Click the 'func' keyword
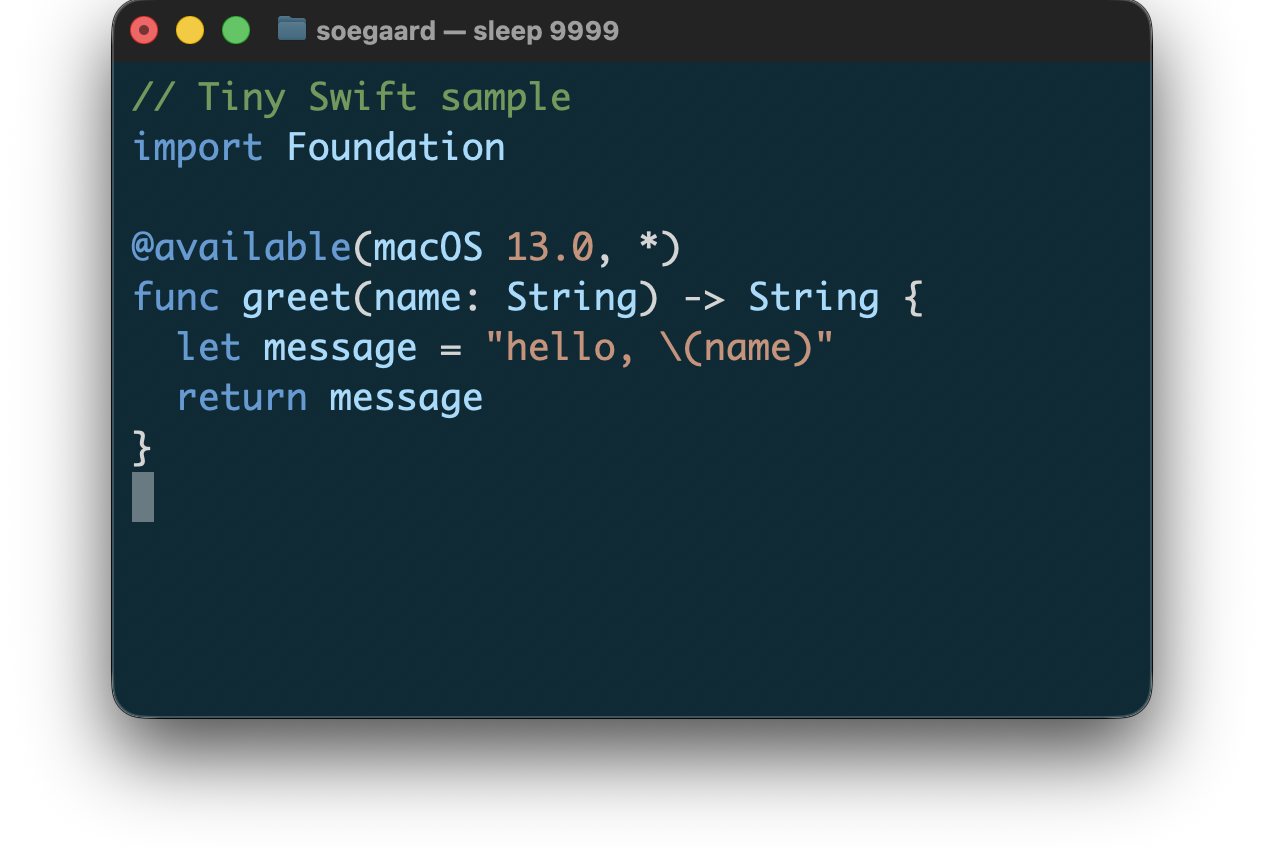This screenshot has width=1264, height=848. coord(175,298)
